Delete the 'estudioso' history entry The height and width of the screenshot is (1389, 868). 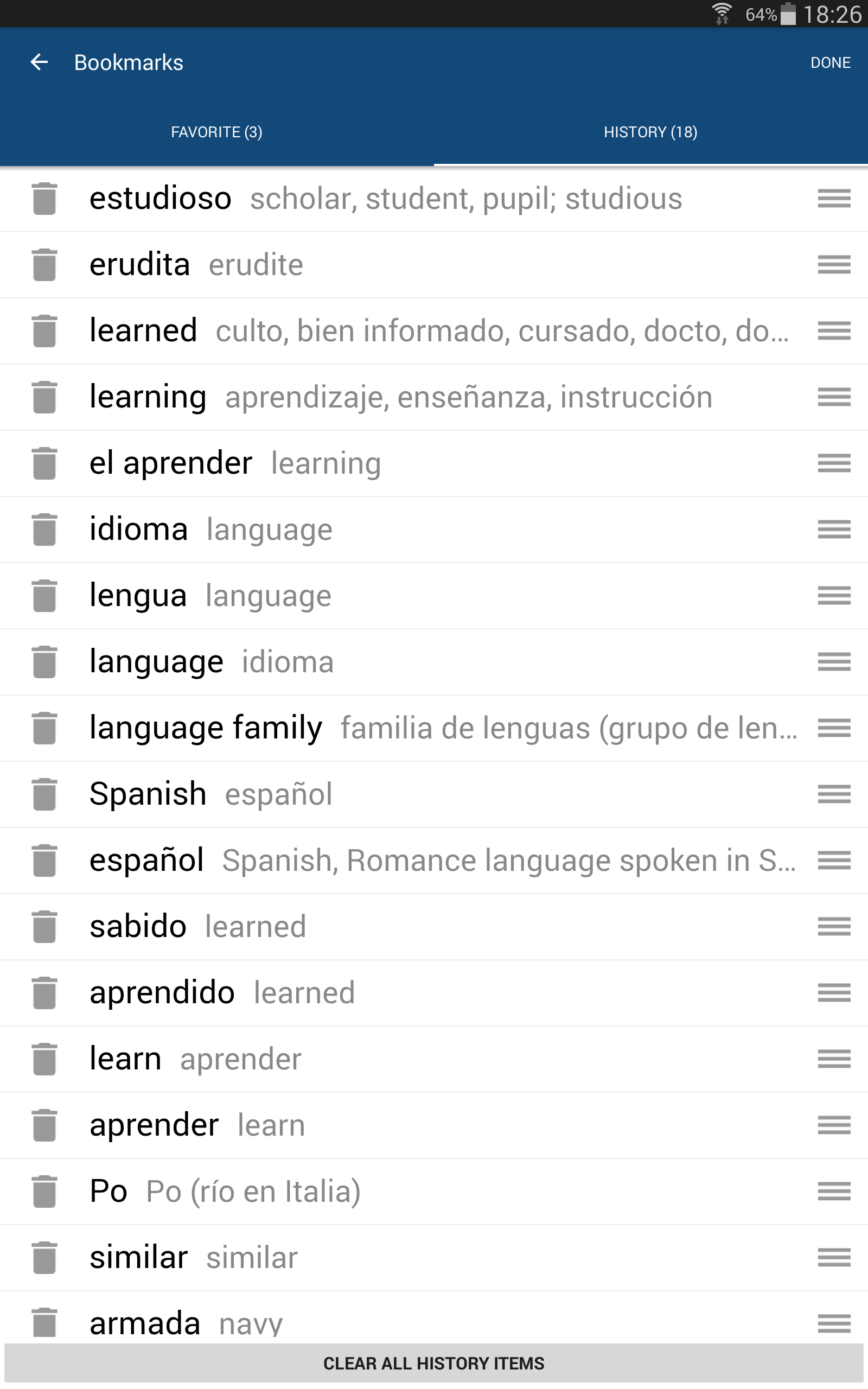(44, 199)
